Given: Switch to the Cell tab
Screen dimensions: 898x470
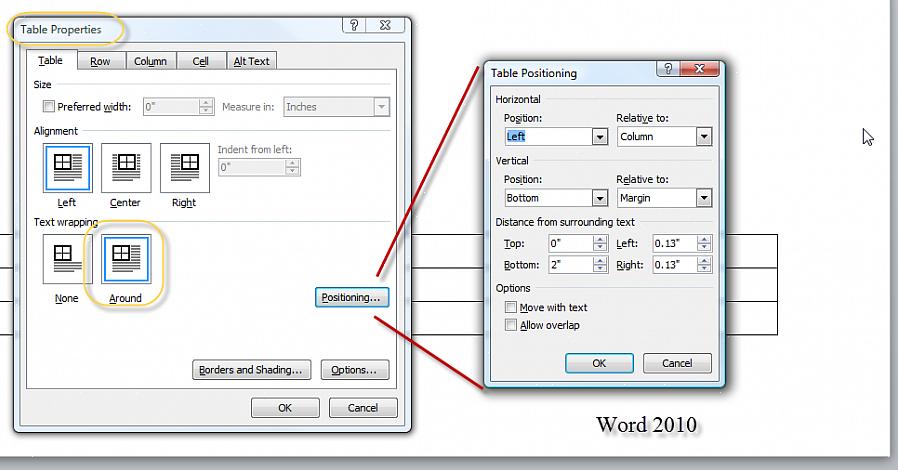Looking at the screenshot, I should click(x=200, y=61).
